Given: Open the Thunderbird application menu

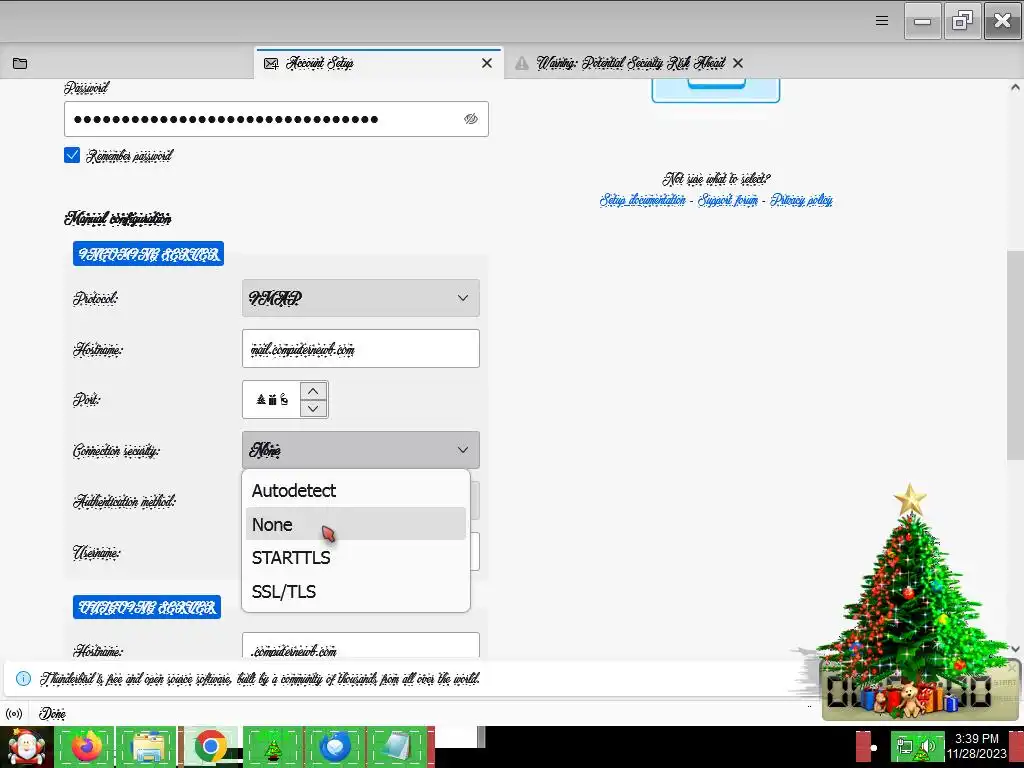Looking at the screenshot, I should 882,21.
